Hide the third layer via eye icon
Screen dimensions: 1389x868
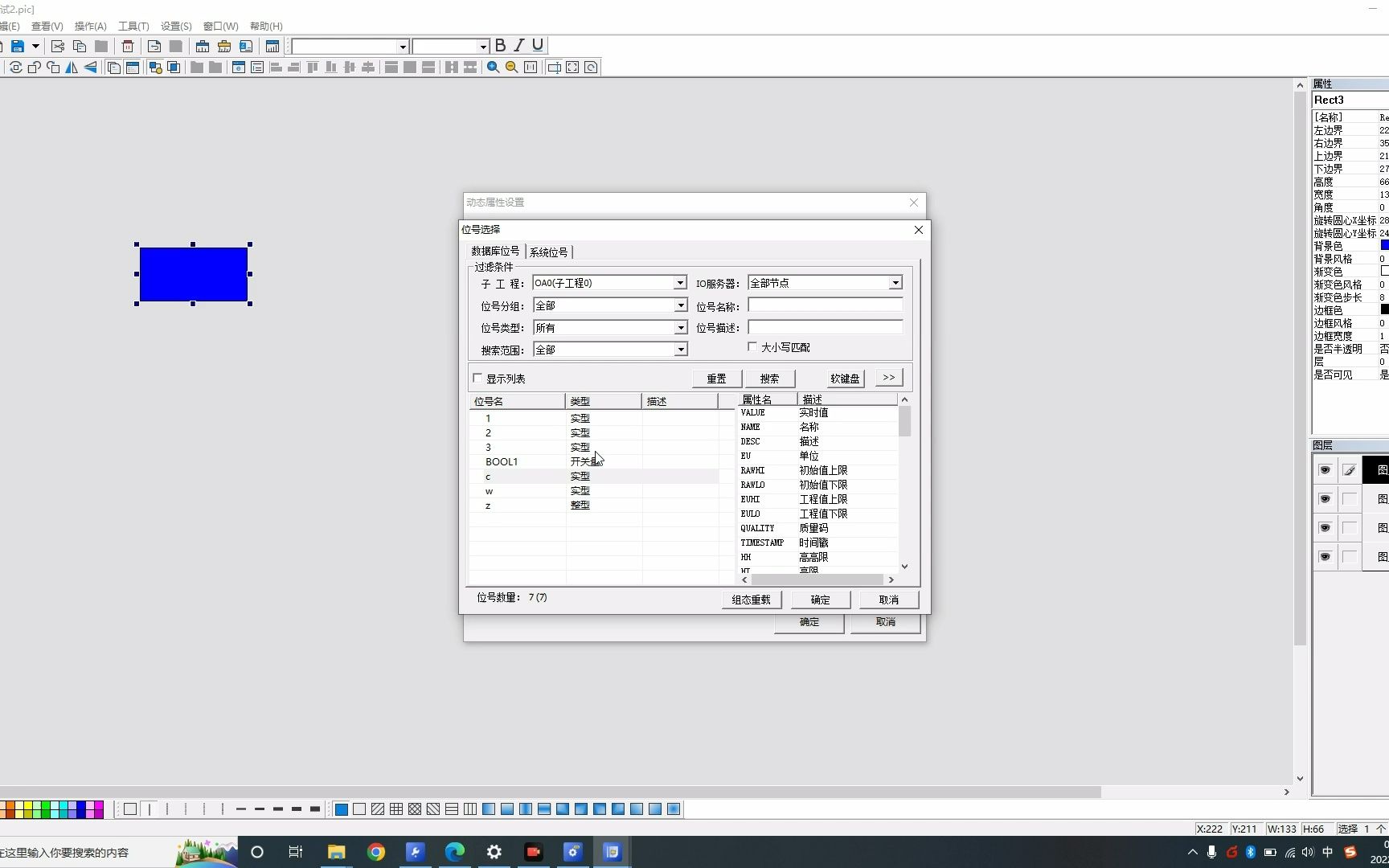(x=1325, y=528)
